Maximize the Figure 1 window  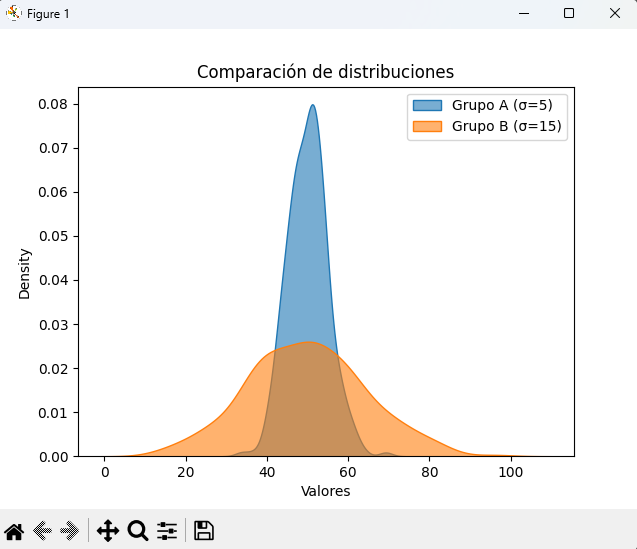pos(569,13)
